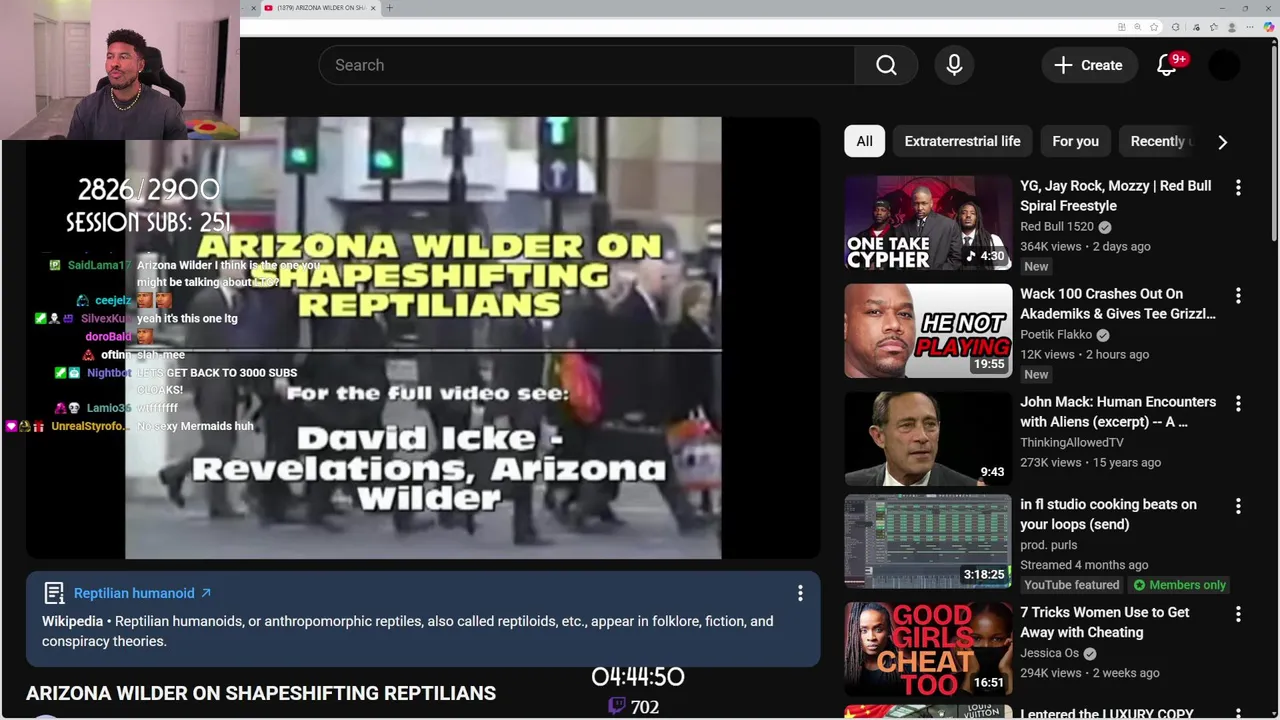Click title 7 Tricks Women Use

point(1105,622)
